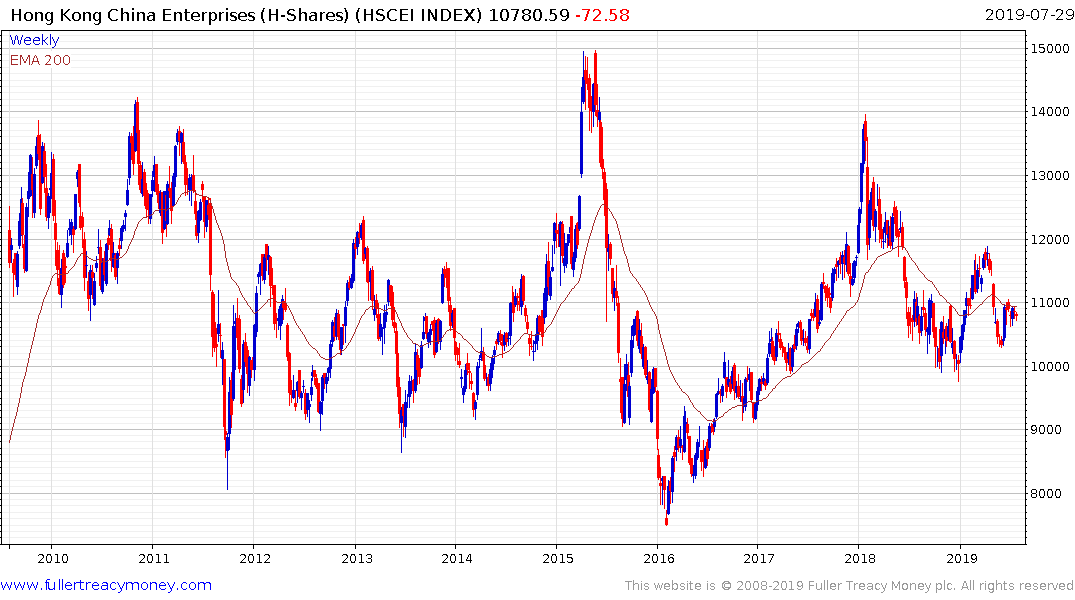Click the 12000 price axis label
Image resolution: width=1075 pixels, height=600 pixels.
click(x=1050, y=239)
